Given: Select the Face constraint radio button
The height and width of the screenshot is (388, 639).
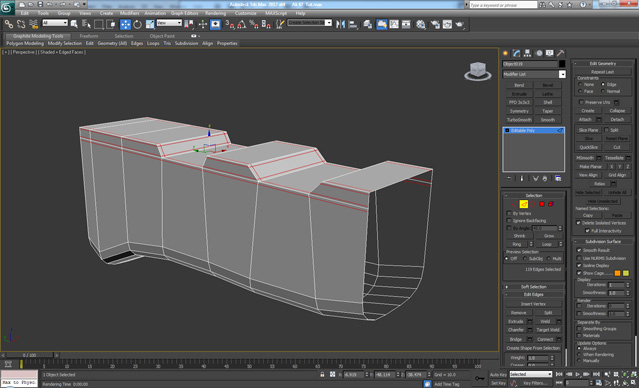Looking at the screenshot, I should 580,91.
